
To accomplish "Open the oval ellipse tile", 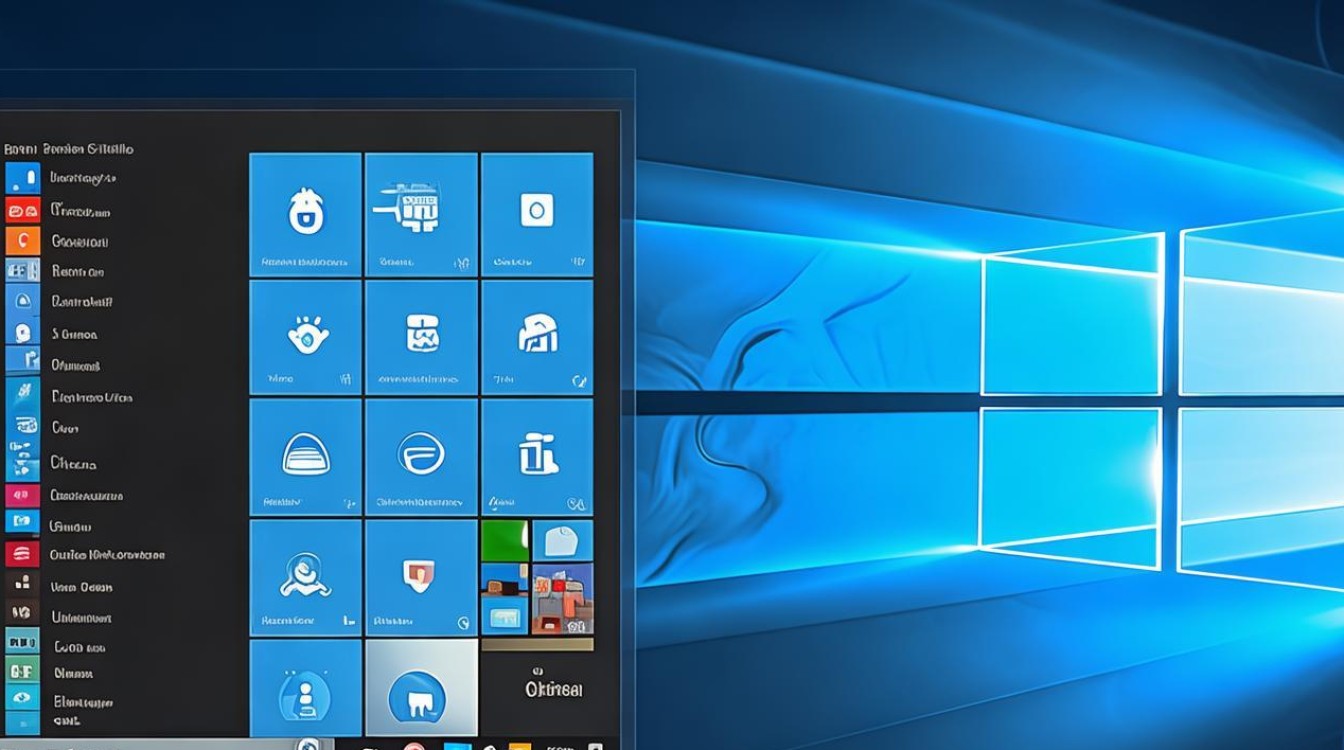I will coord(421,457).
